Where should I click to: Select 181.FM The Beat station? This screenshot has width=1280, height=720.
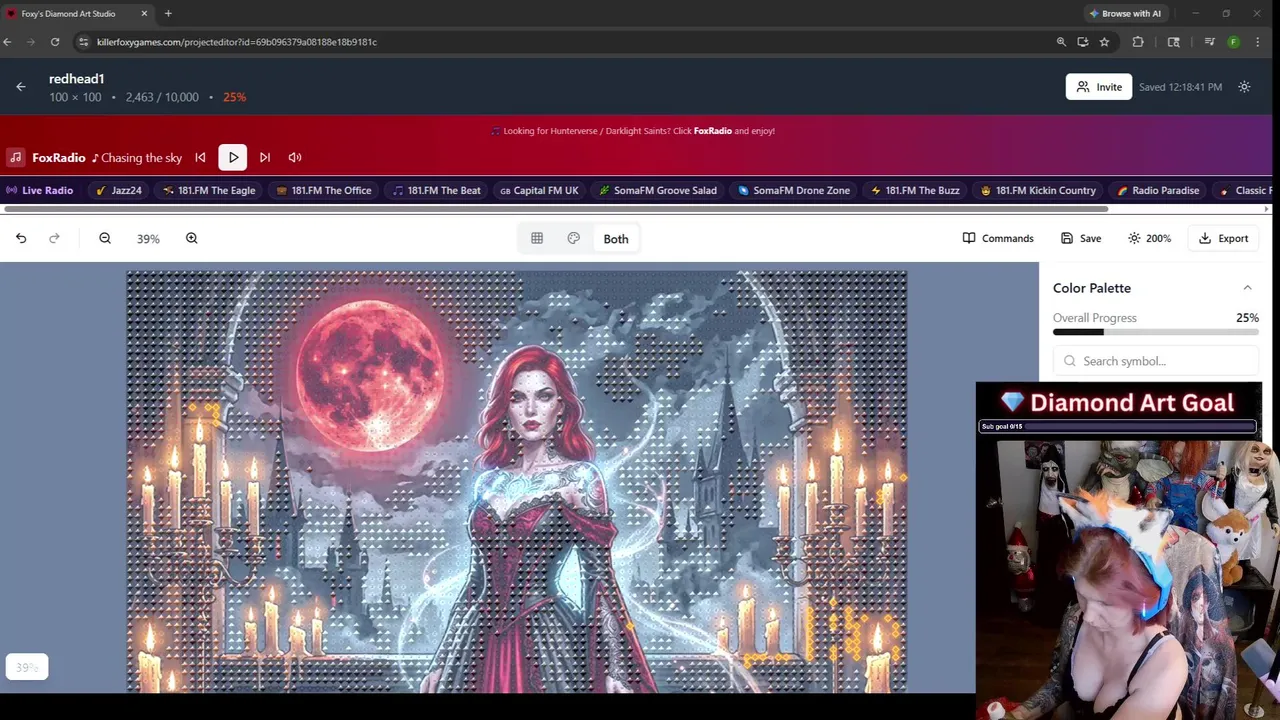(437, 190)
